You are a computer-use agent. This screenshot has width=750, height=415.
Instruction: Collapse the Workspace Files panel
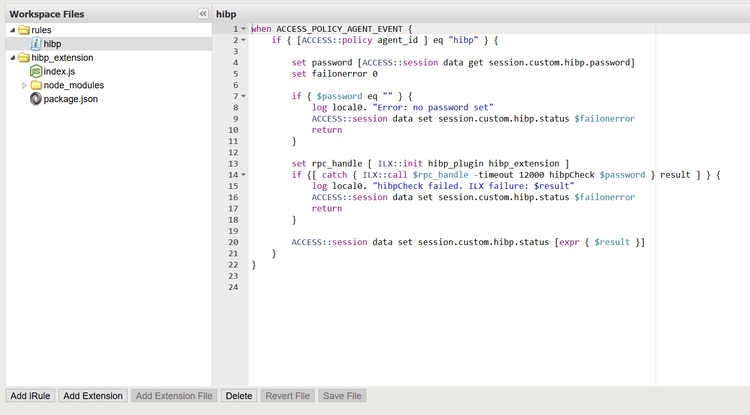point(203,14)
